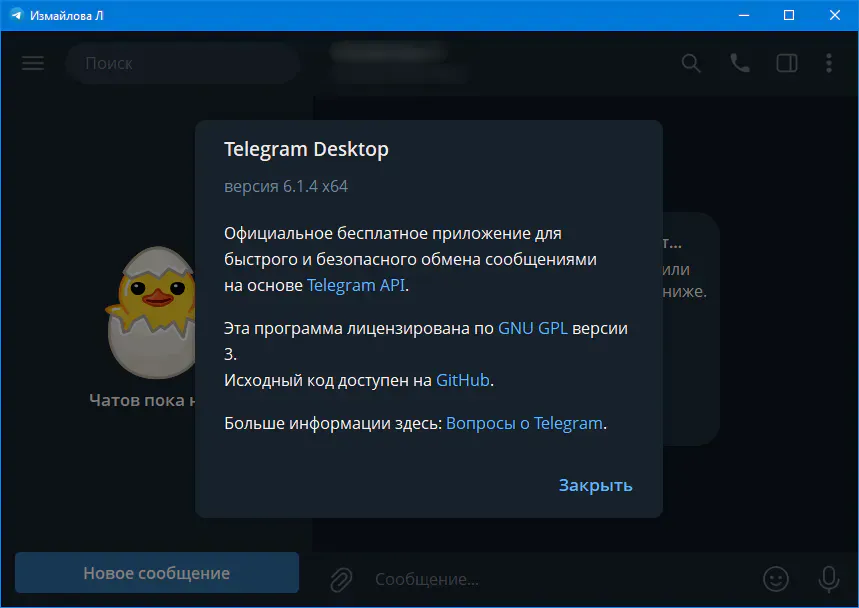Click the paperclip attach file icon

341,580
